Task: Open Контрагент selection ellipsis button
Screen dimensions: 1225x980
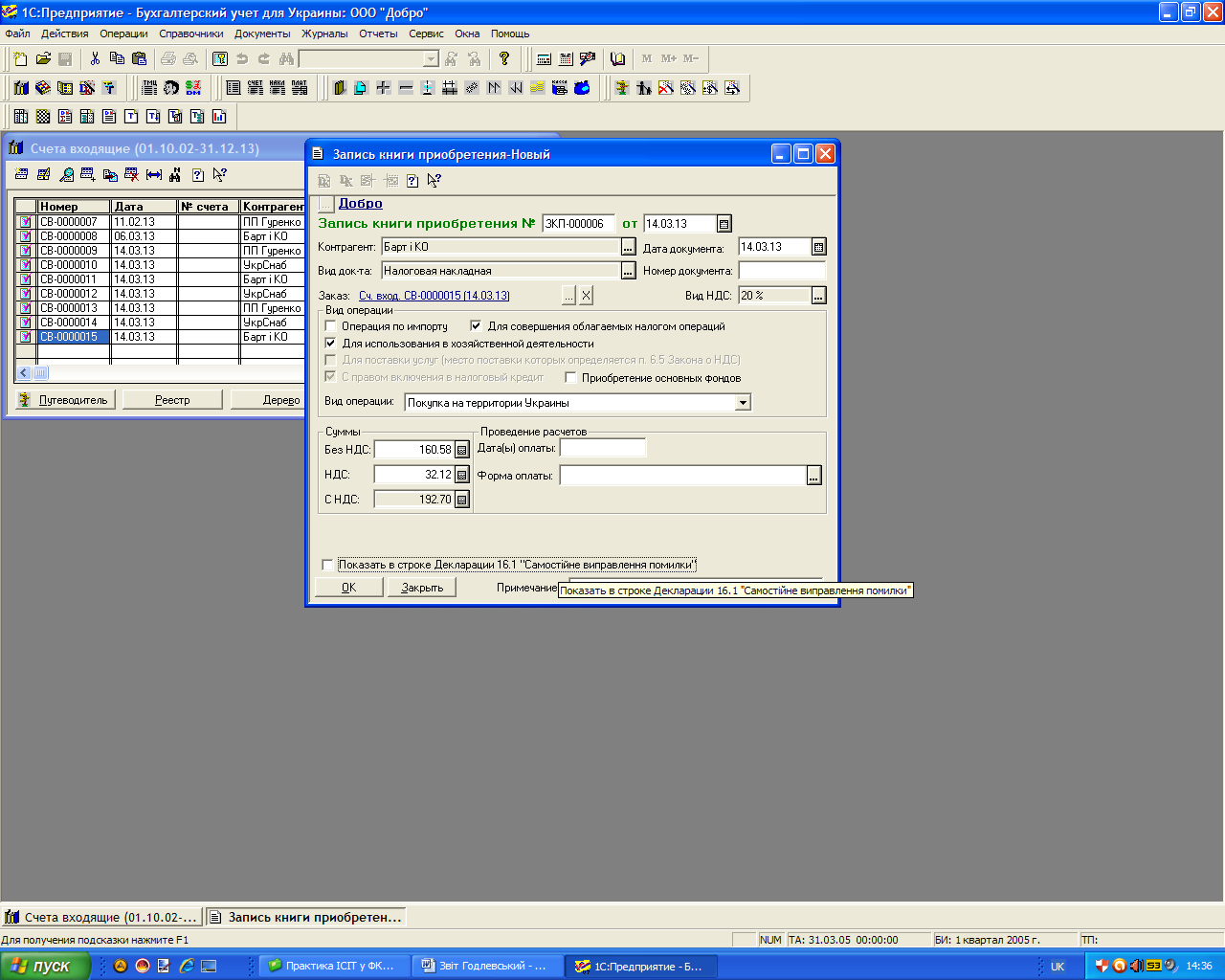Action: pyautogui.click(x=628, y=247)
